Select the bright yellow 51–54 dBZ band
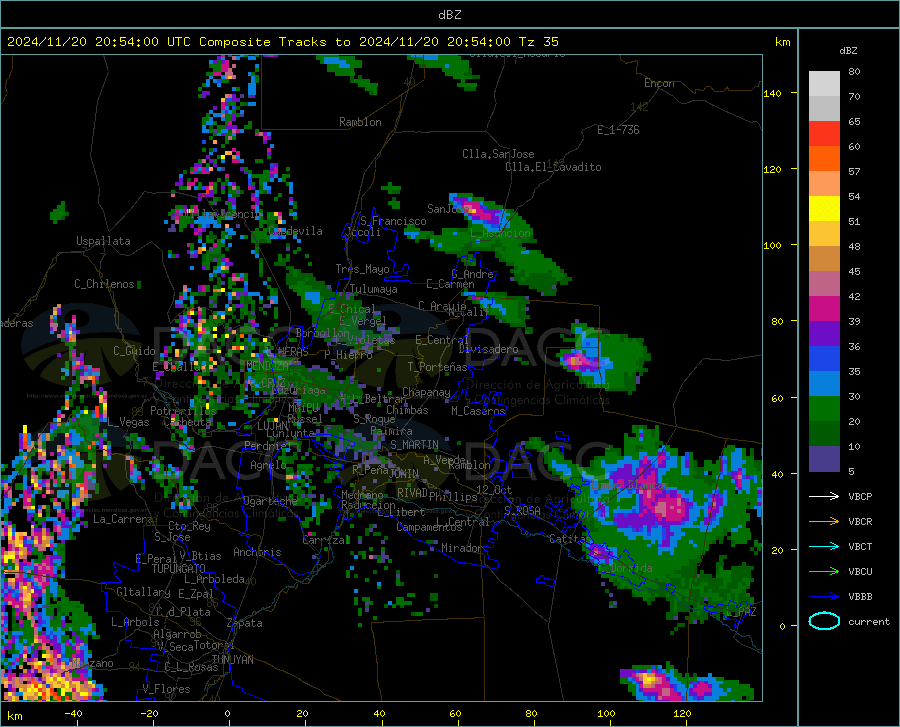900x727 pixels. (x=824, y=209)
